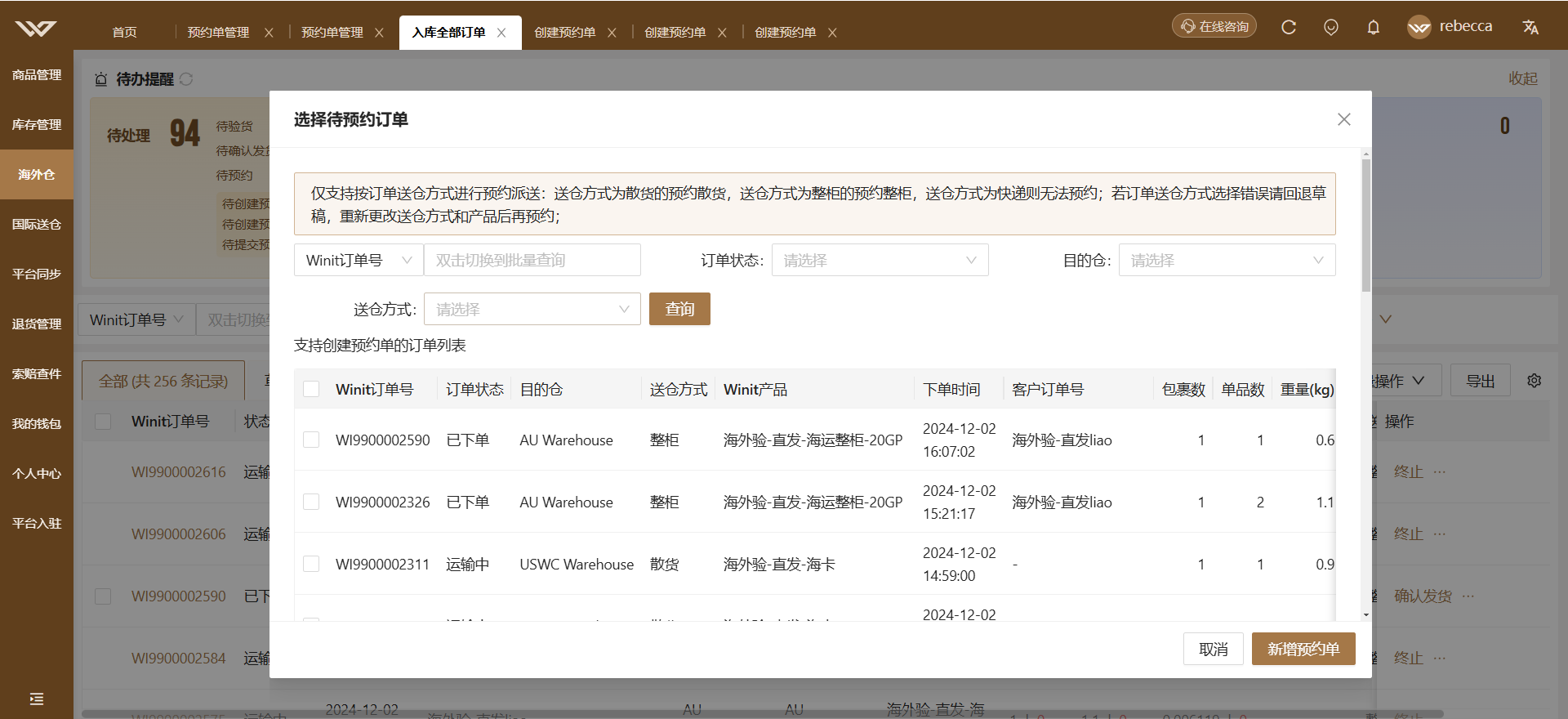Click the 包裹数 column header
This screenshot has width=1568, height=719.
(x=1183, y=389)
